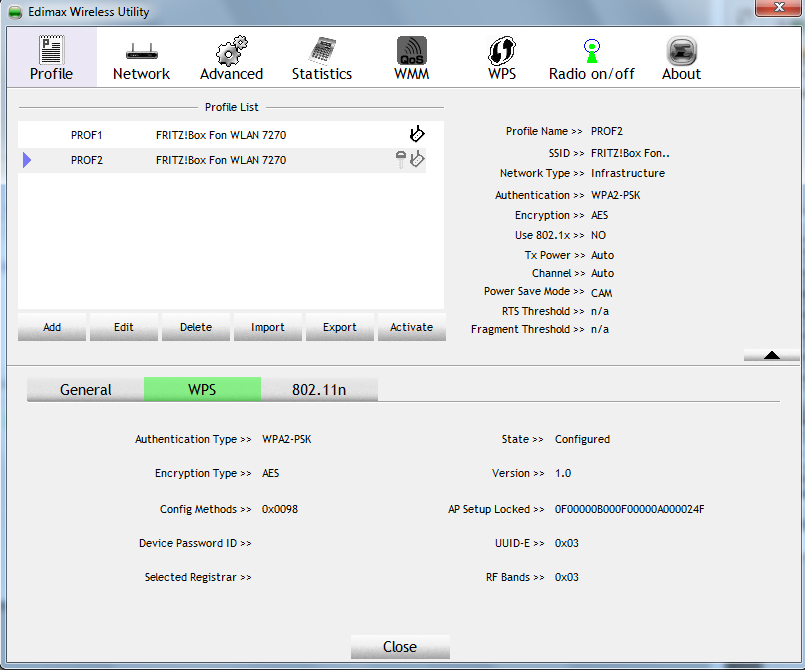
Task: Click the Version value 1.0
Action: pyautogui.click(x=563, y=473)
